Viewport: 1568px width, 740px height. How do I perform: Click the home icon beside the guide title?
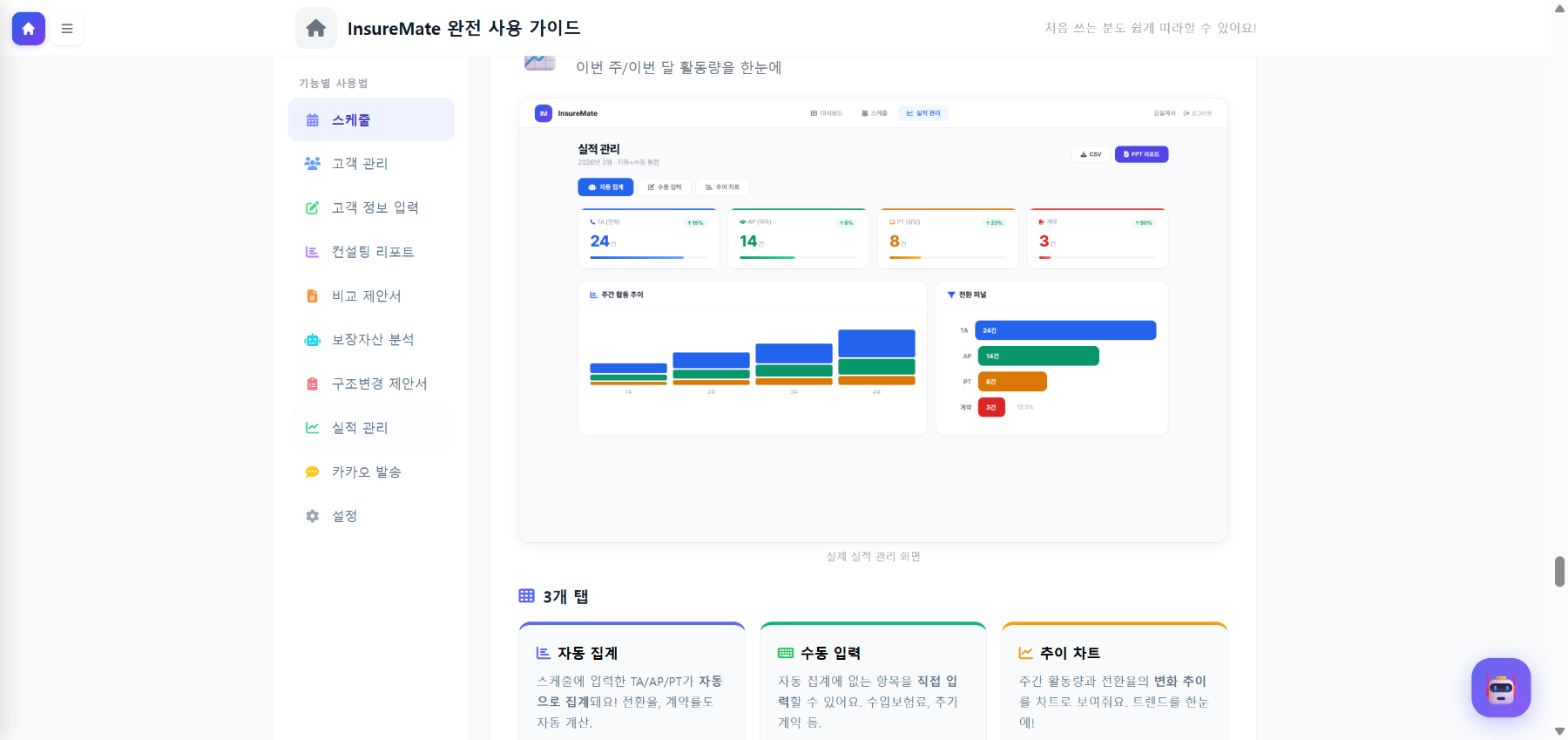pyautogui.click(x=316, y=28)
